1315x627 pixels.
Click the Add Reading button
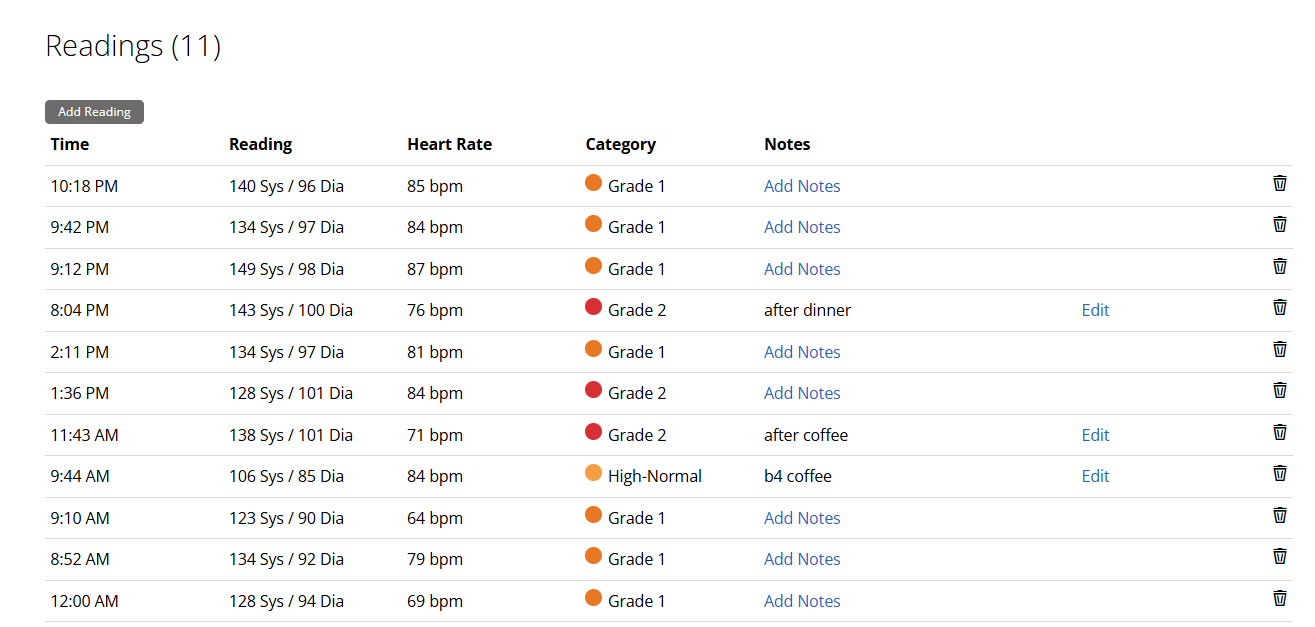[94, 112]
